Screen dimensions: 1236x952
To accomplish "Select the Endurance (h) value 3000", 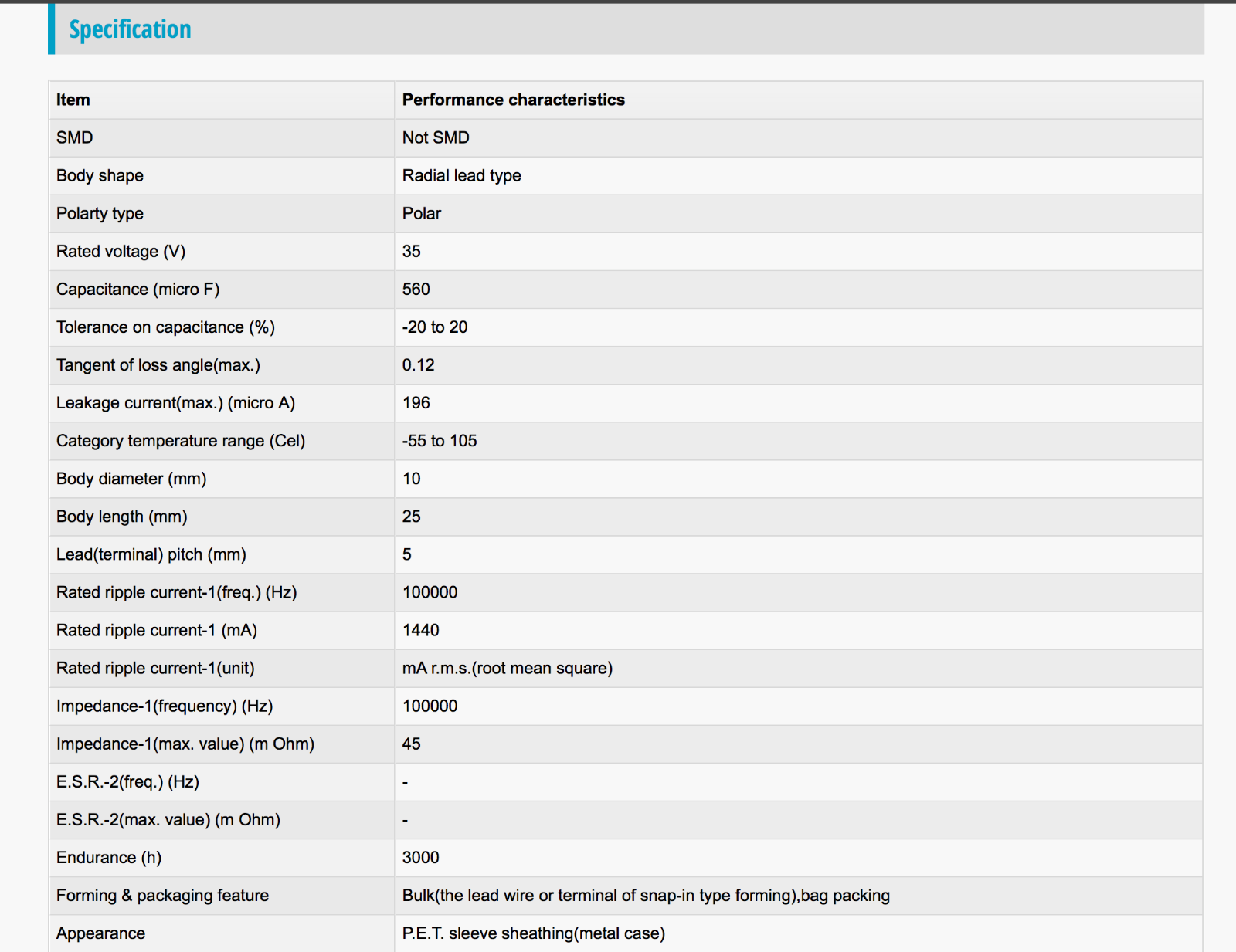I will point(420,857).
